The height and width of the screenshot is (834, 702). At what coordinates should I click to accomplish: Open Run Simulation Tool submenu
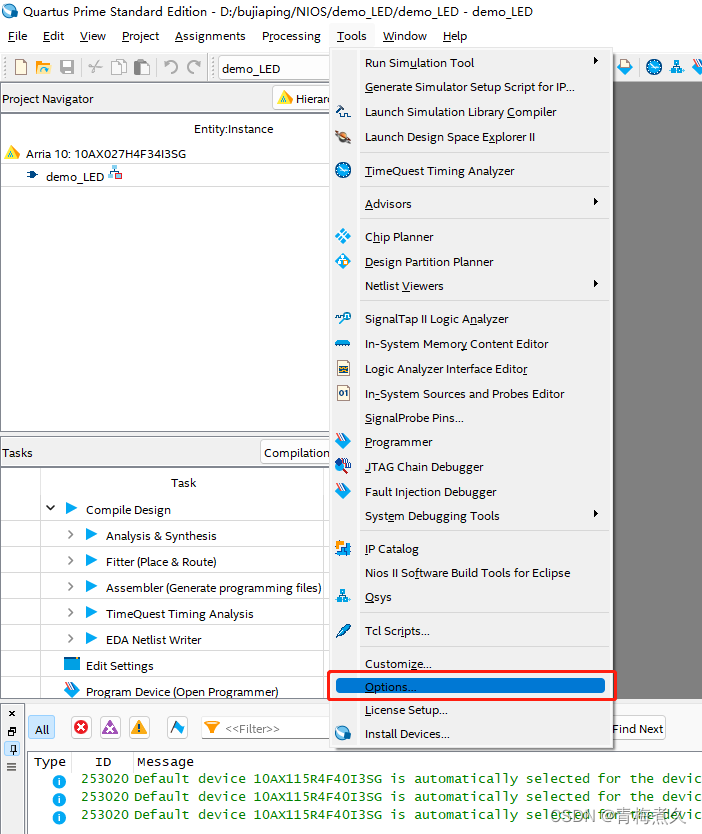click(471, 63)
